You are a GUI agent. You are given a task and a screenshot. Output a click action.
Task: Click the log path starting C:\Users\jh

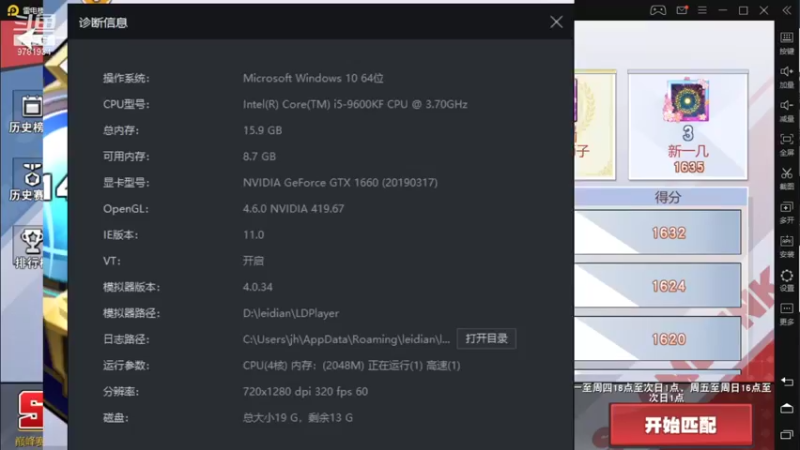tap(346, 339)
